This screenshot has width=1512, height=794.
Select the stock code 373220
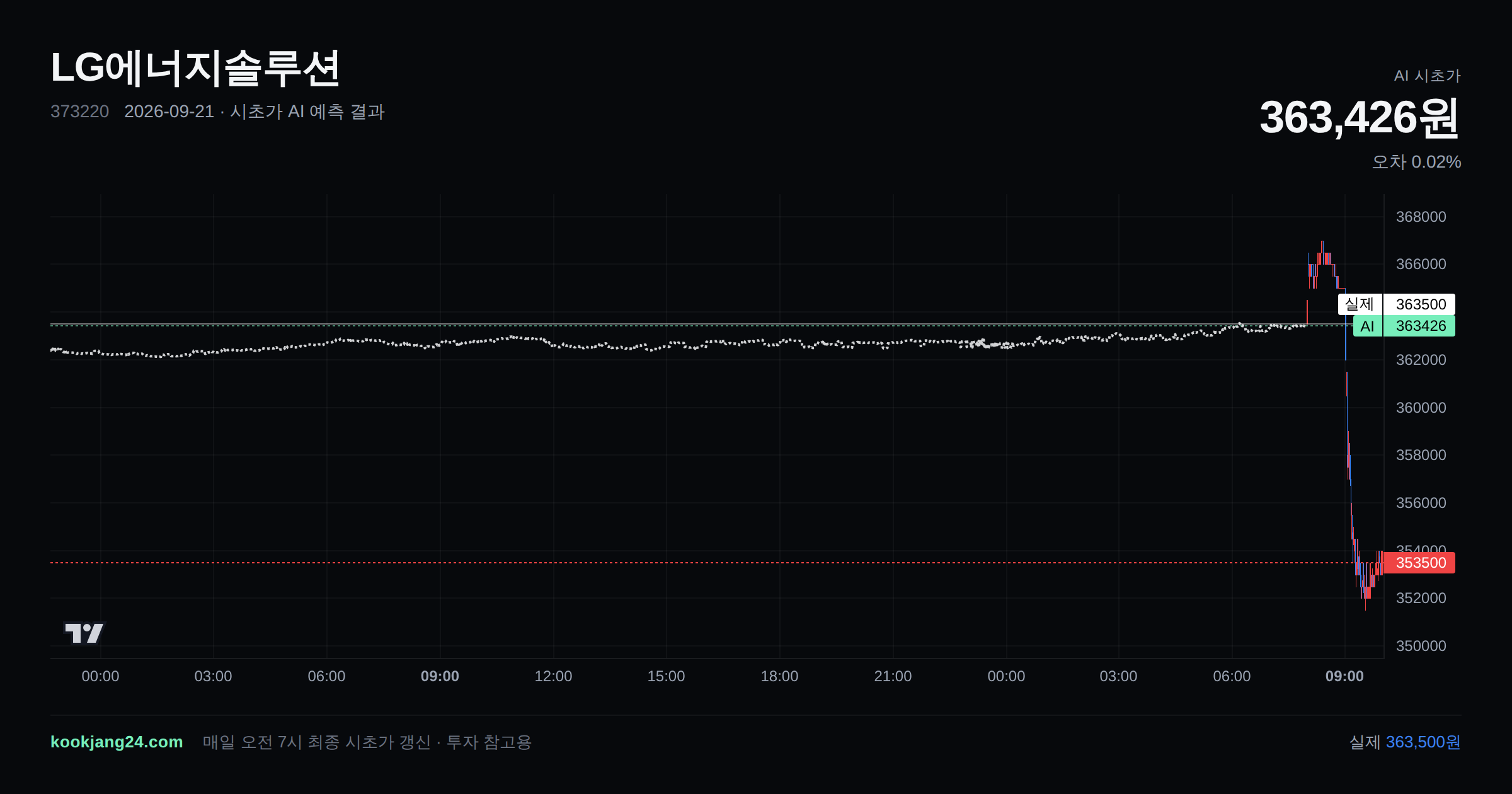79,112
